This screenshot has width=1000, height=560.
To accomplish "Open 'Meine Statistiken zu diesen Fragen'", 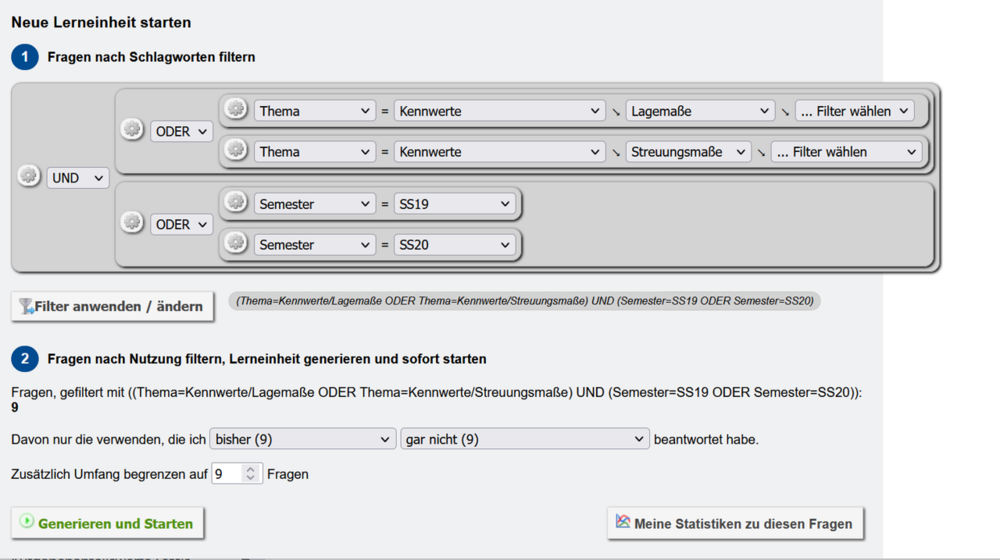I will (735, 523).
